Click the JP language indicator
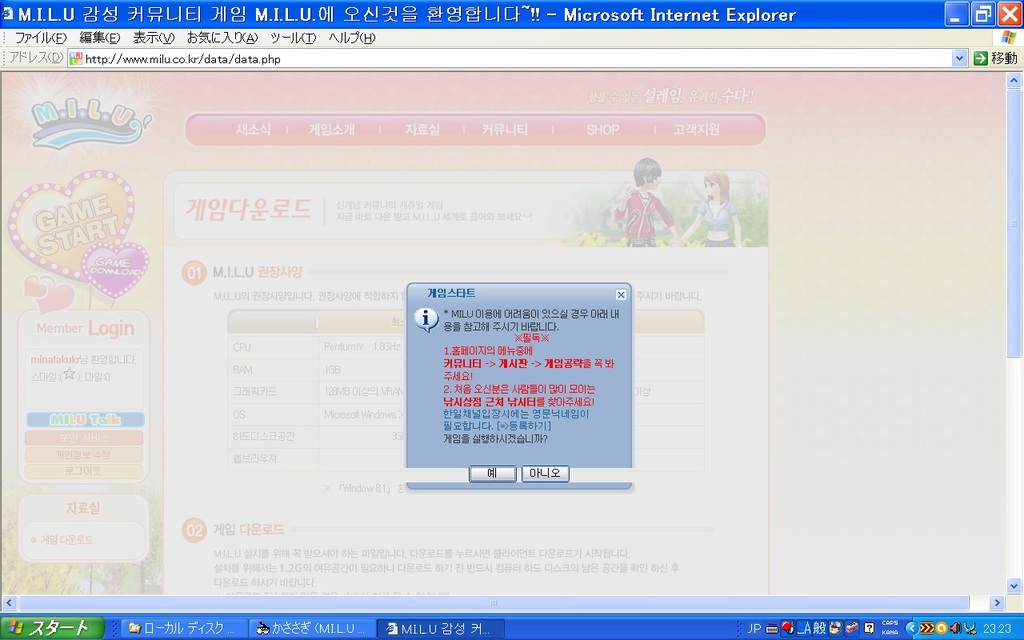Image resolution: width=1024 pixels, height=640 pixels. click(x=754, y=628)
